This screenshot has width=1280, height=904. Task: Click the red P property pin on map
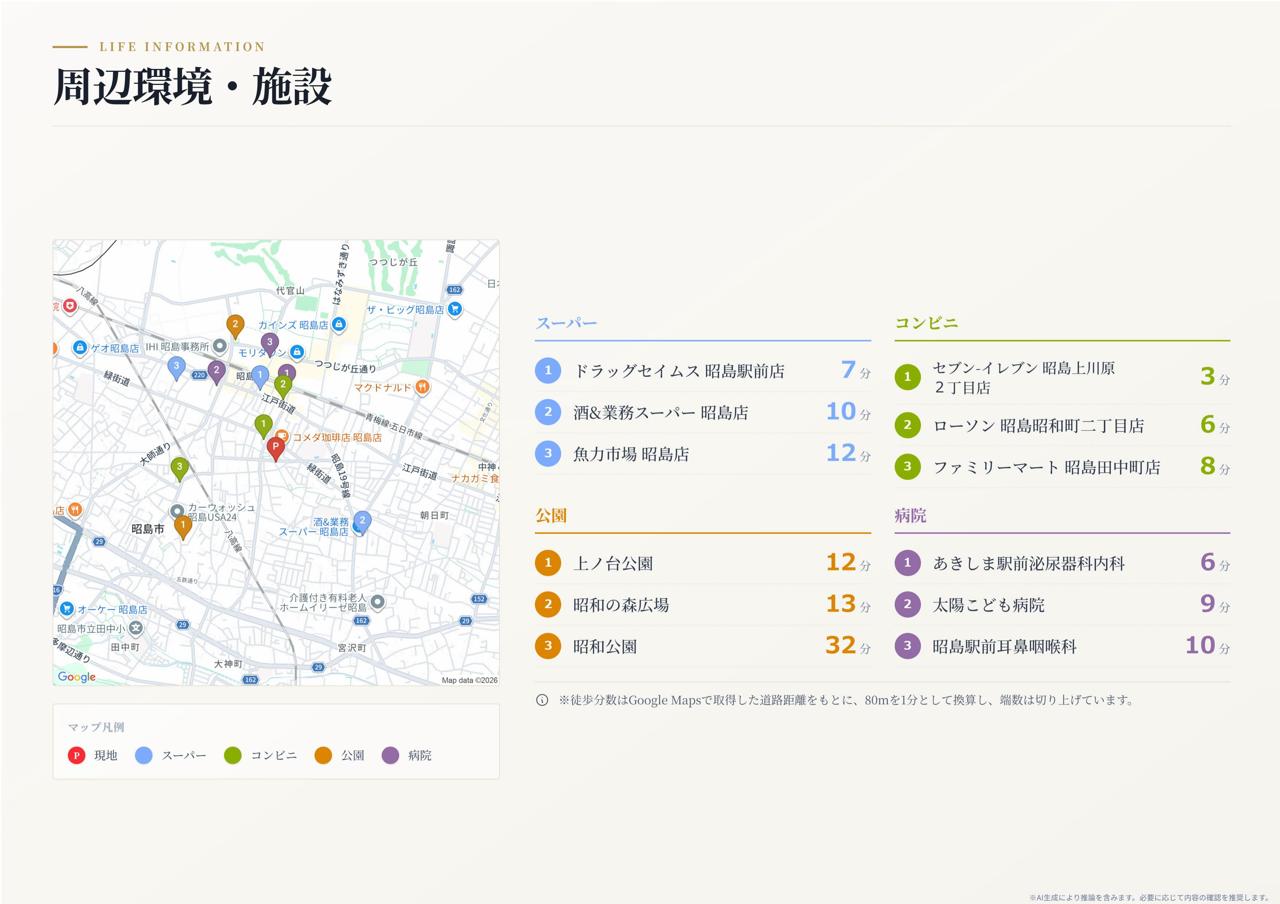[x=276, y=448]
